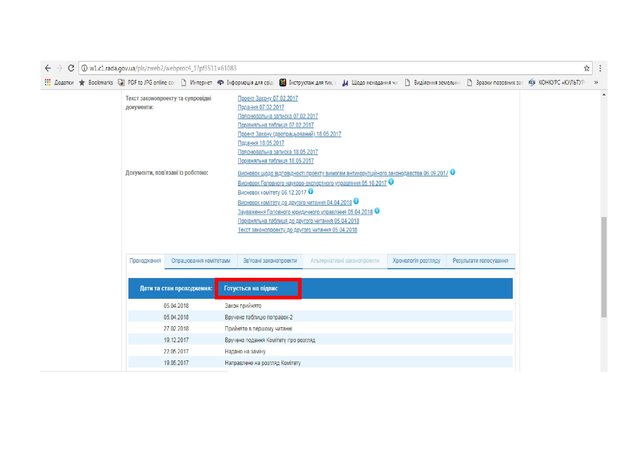Click the scrollbar up arrow

pos(604,95)
